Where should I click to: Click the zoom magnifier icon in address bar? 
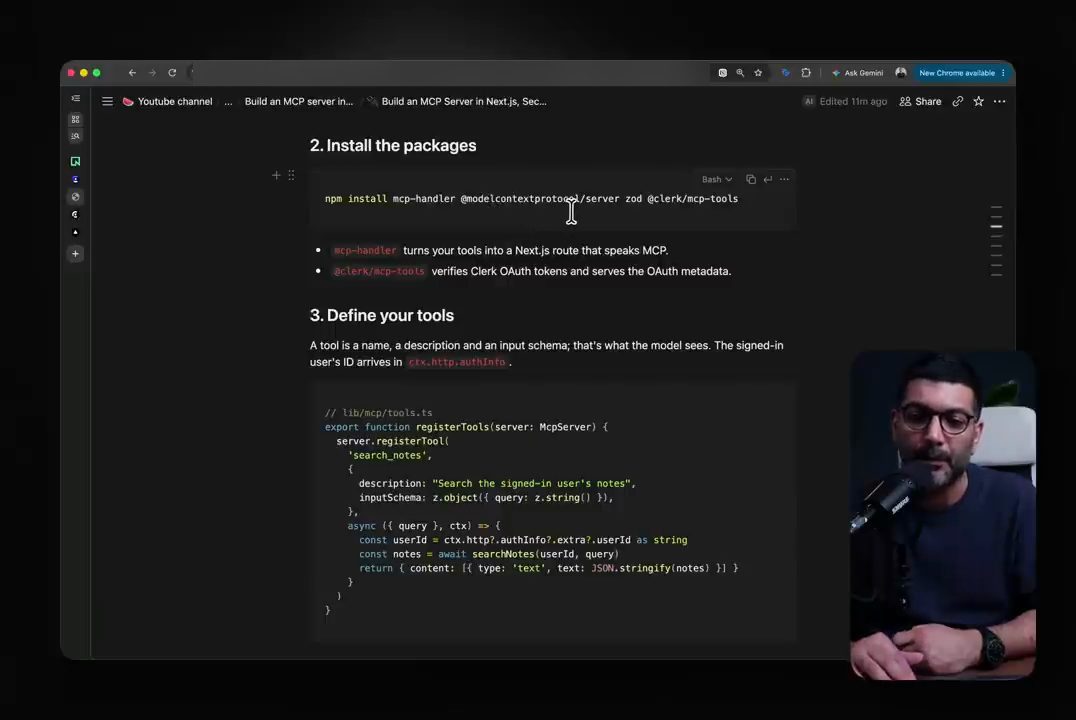point(740,73)
